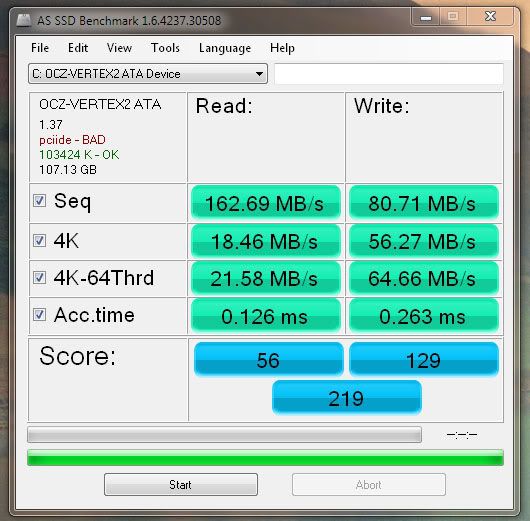Open the File menu
The image size is (530, 521).
point(40,48)
